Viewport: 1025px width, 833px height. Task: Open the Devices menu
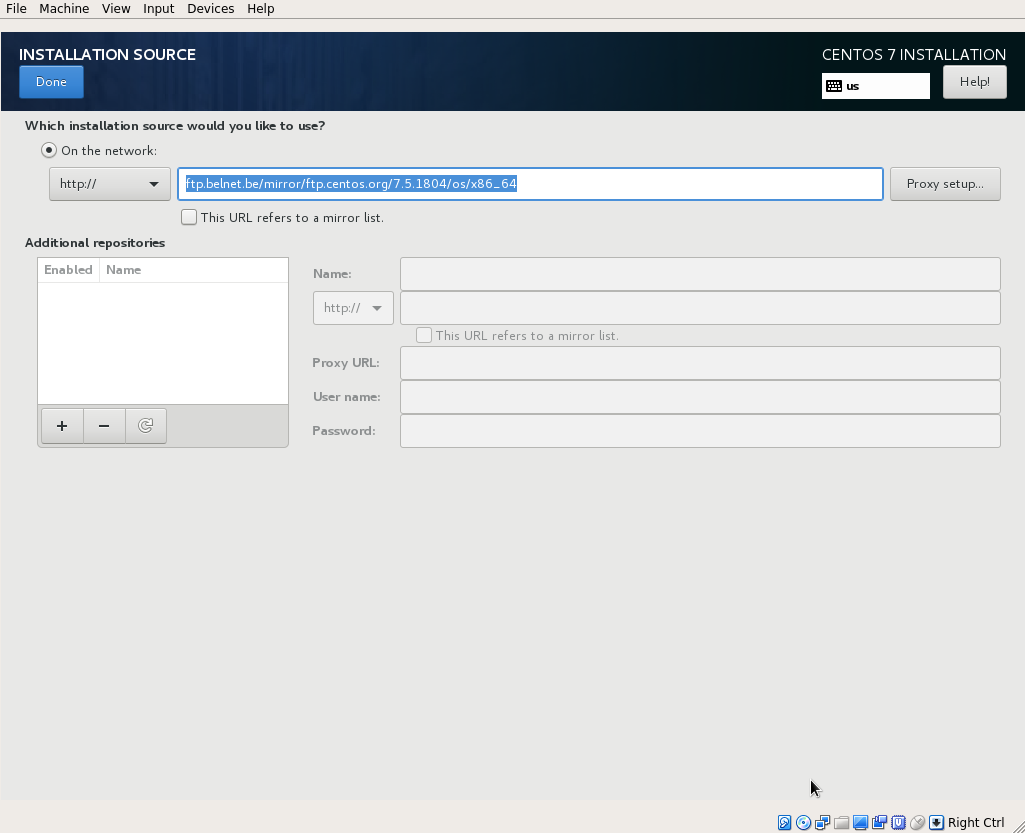(210, 8)
